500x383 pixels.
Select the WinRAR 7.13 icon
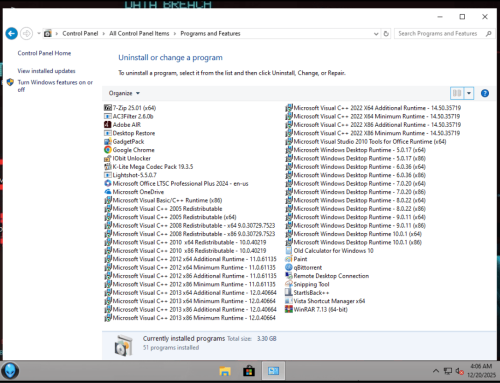289,309
